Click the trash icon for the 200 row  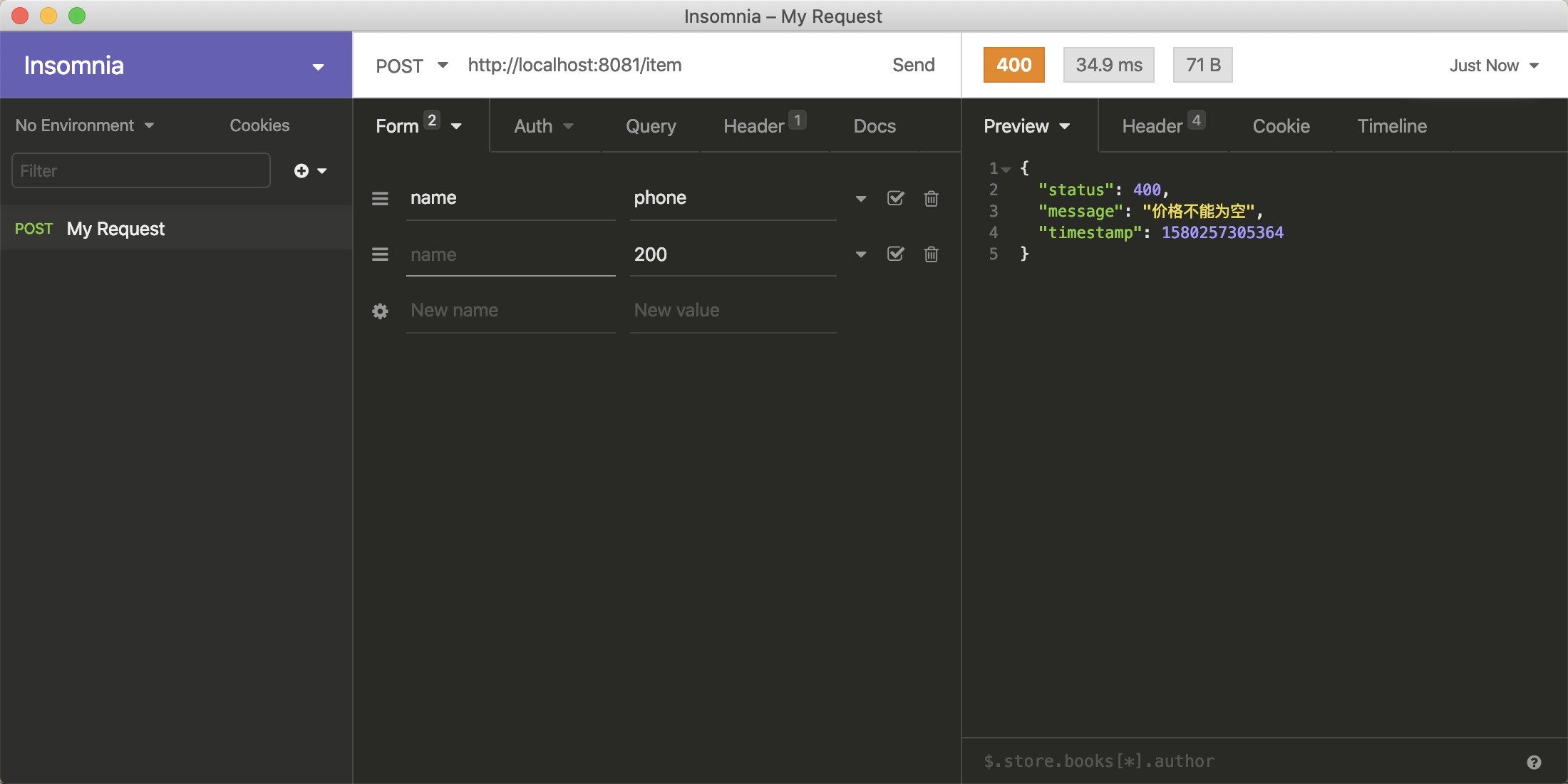pos(931,254)
